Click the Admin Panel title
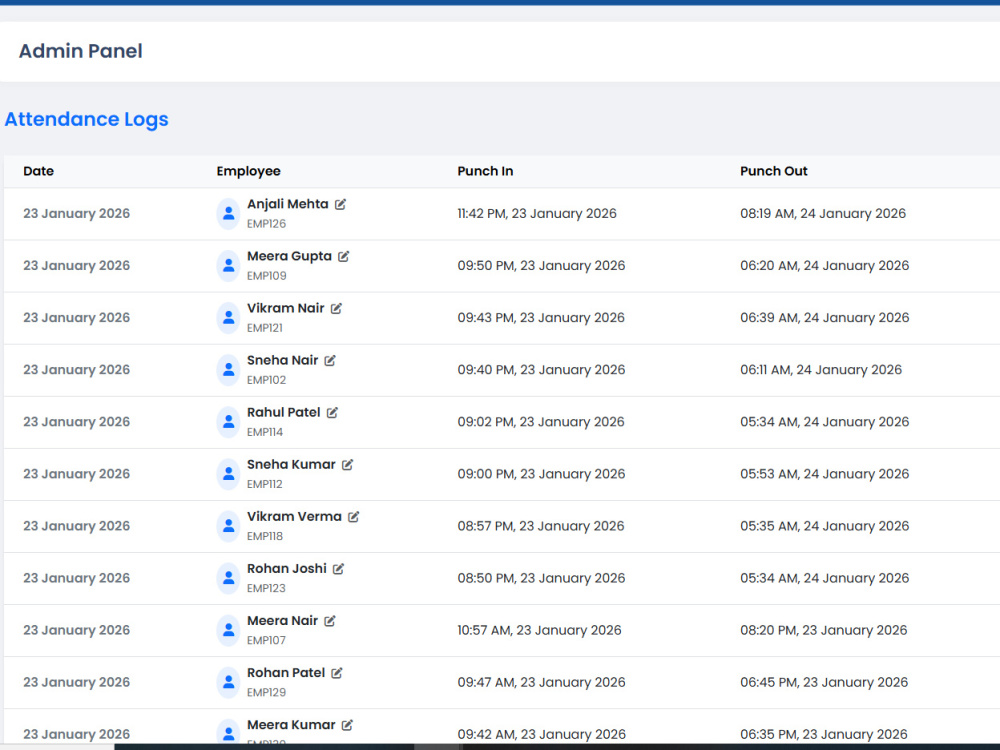The width and height of the screenshot is (1000, 750). tap(80, 51)
